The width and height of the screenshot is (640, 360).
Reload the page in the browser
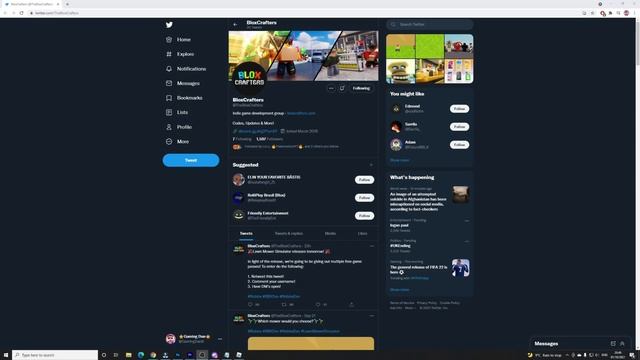21,13
